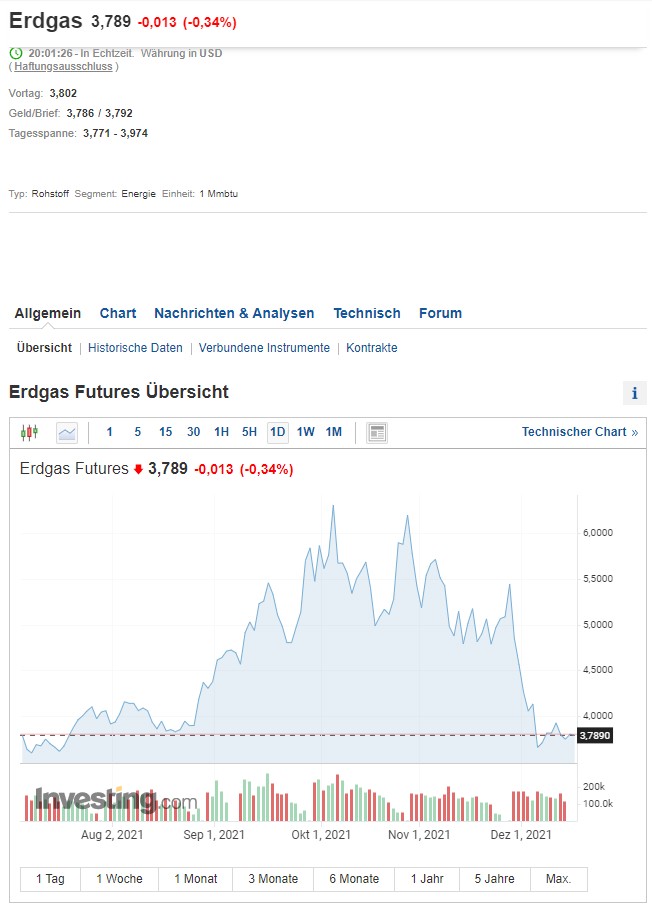Click the Aug 2, 2021 axis label
This screenshot has width=652, height=915.
coord(112,834)
